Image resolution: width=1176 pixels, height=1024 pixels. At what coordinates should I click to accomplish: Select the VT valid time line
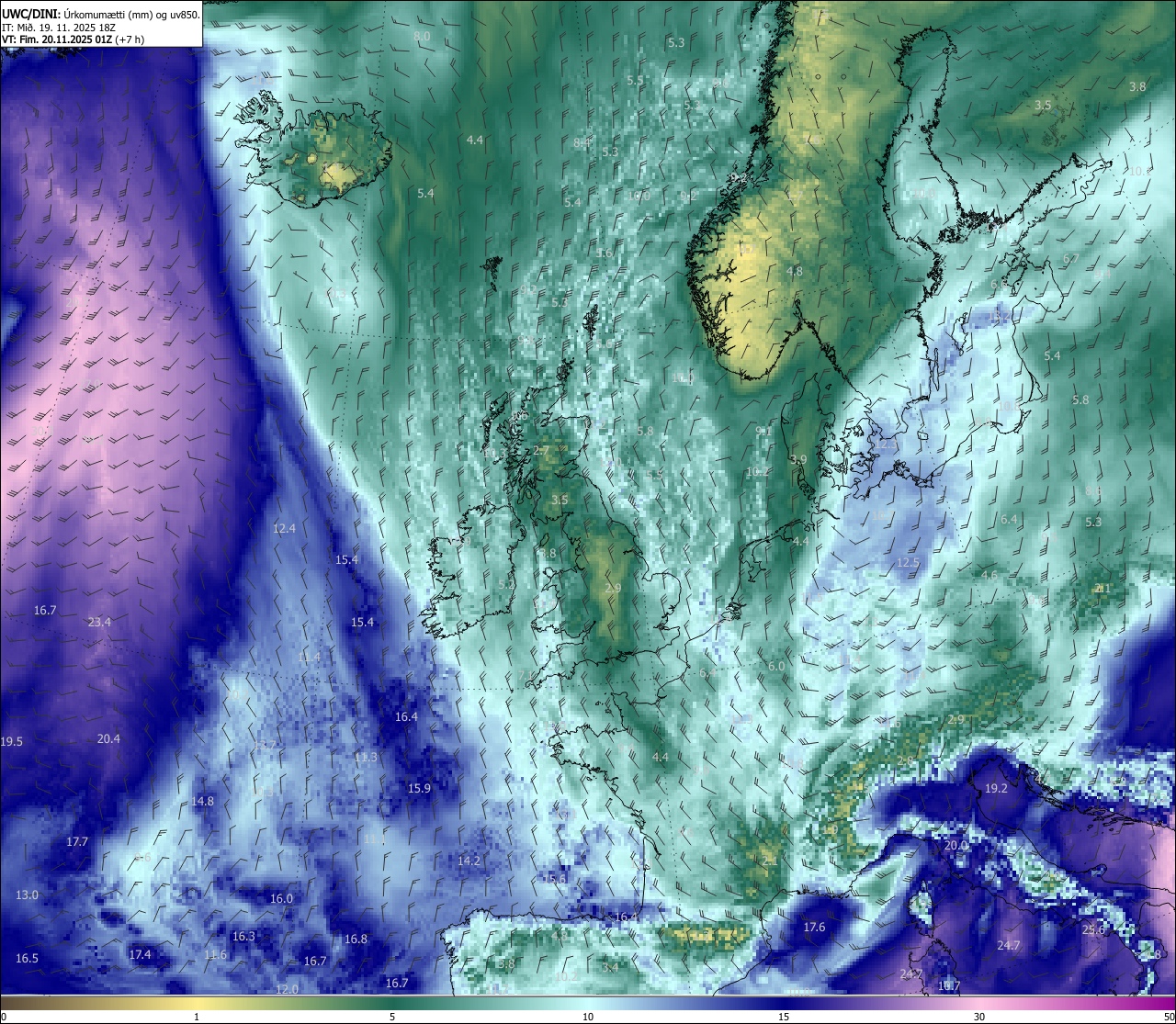pyautogui.click(x=73, y=39)
